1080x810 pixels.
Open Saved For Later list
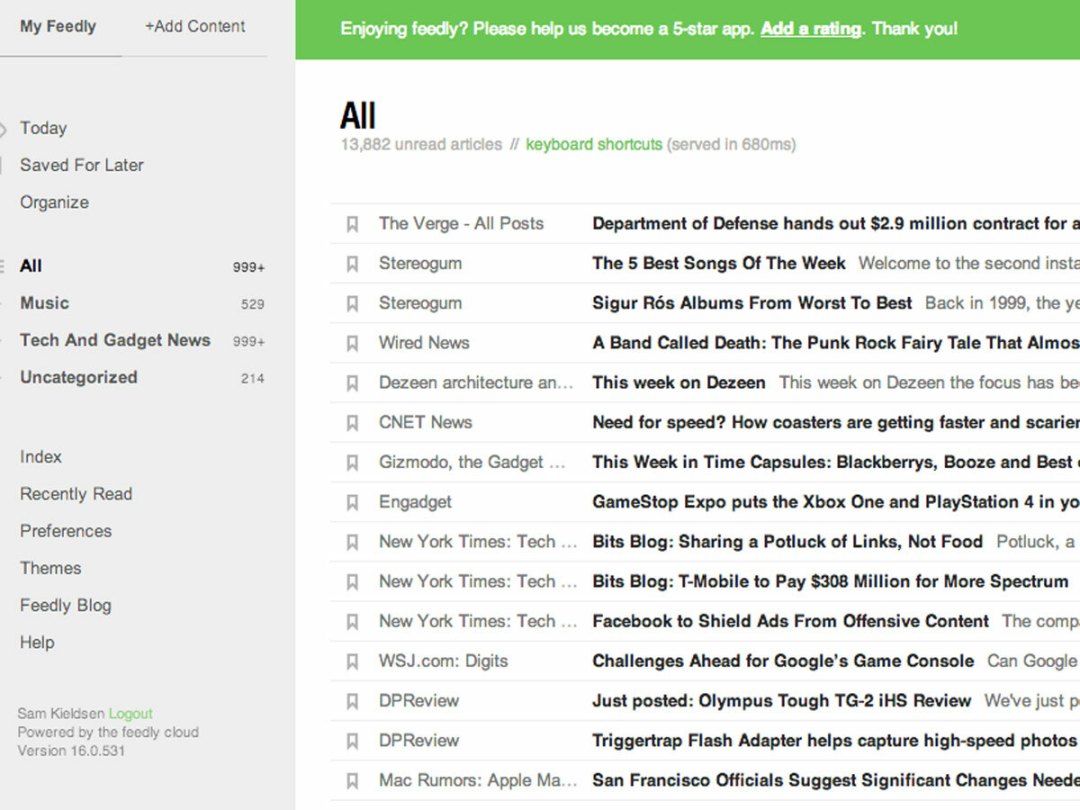point(81,165)
